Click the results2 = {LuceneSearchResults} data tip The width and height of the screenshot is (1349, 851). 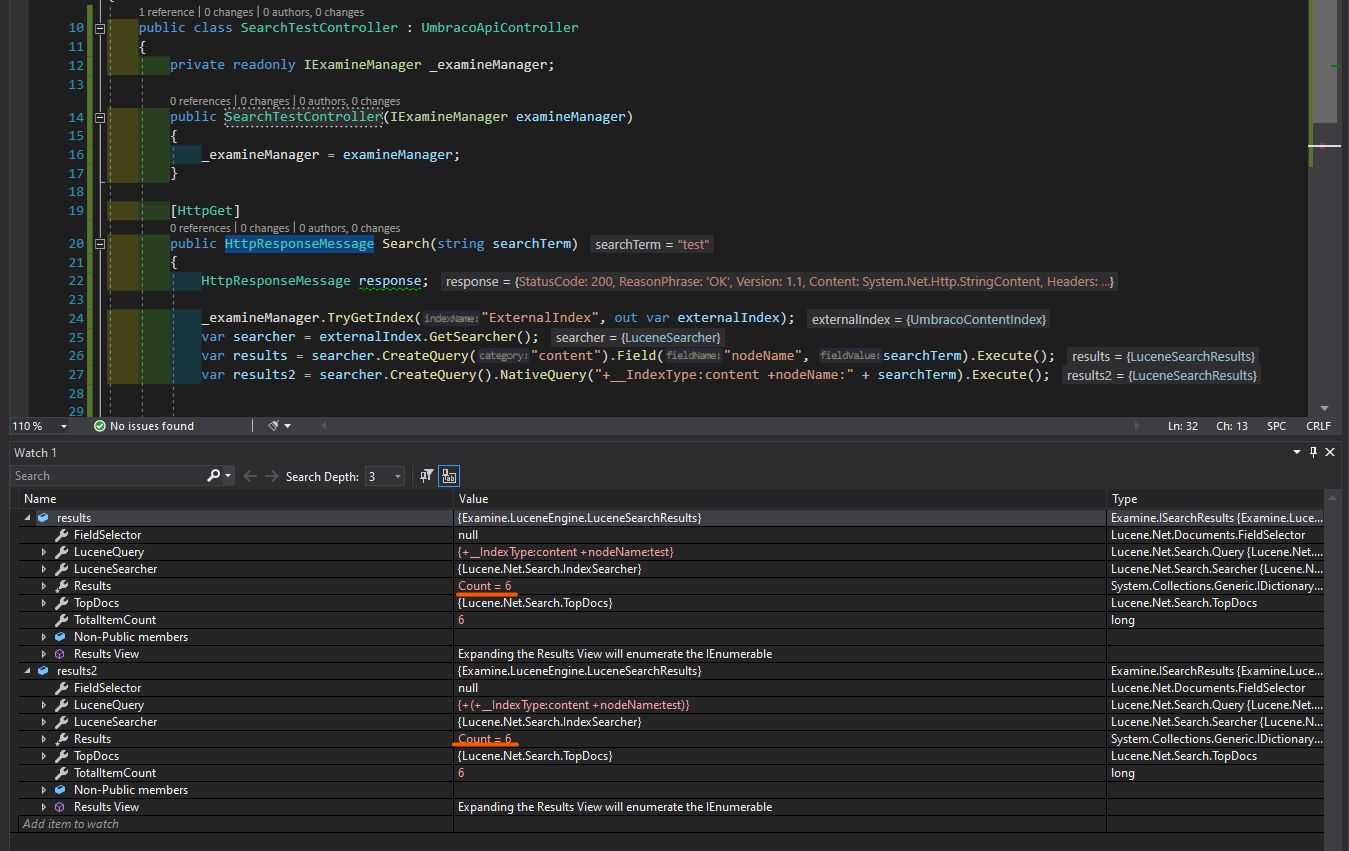pyautogui.click(x=1161, y=375)
